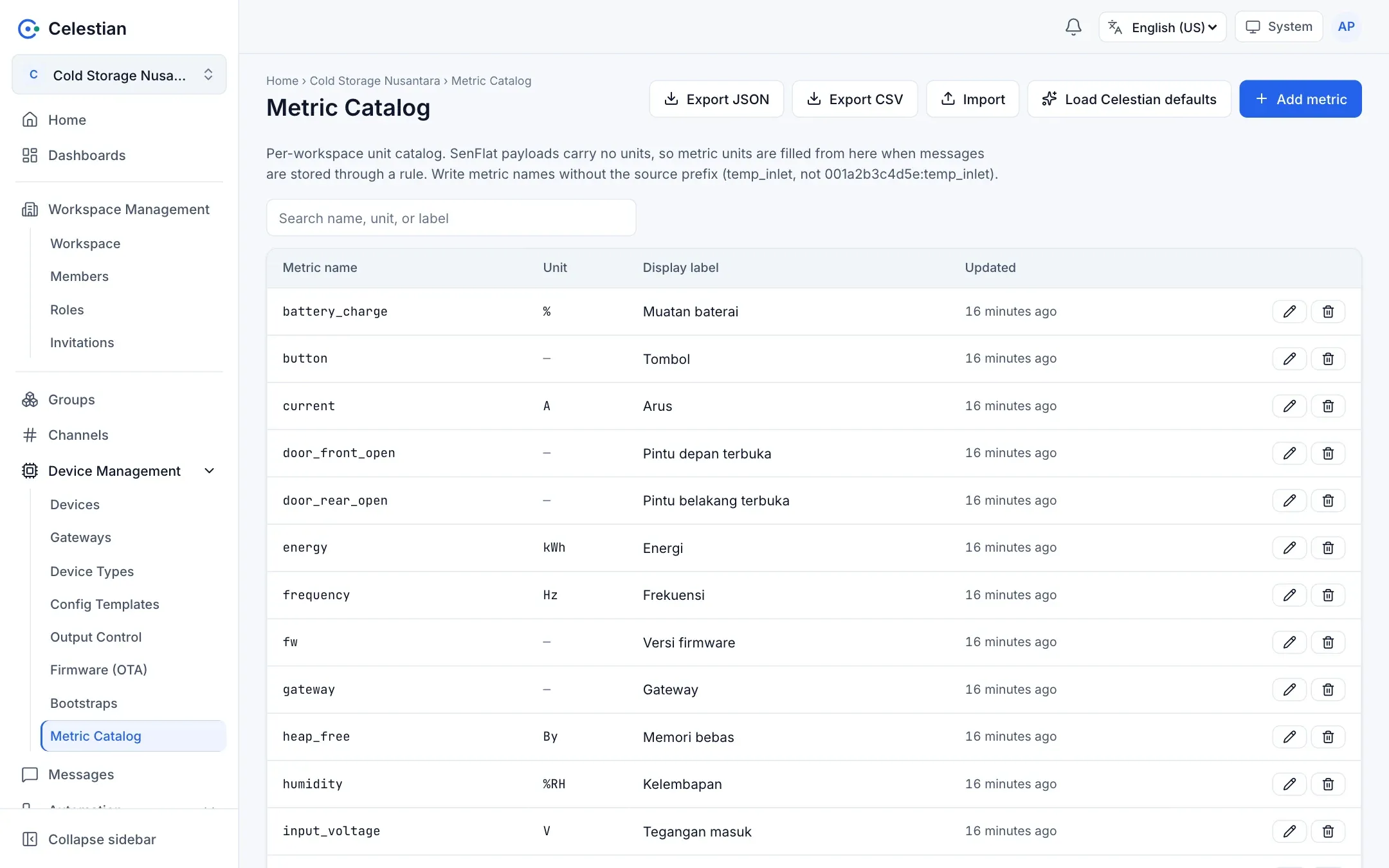Edit the energy metric
The width and height of the screenshot is (1389, 868).
coord(1289,548)
